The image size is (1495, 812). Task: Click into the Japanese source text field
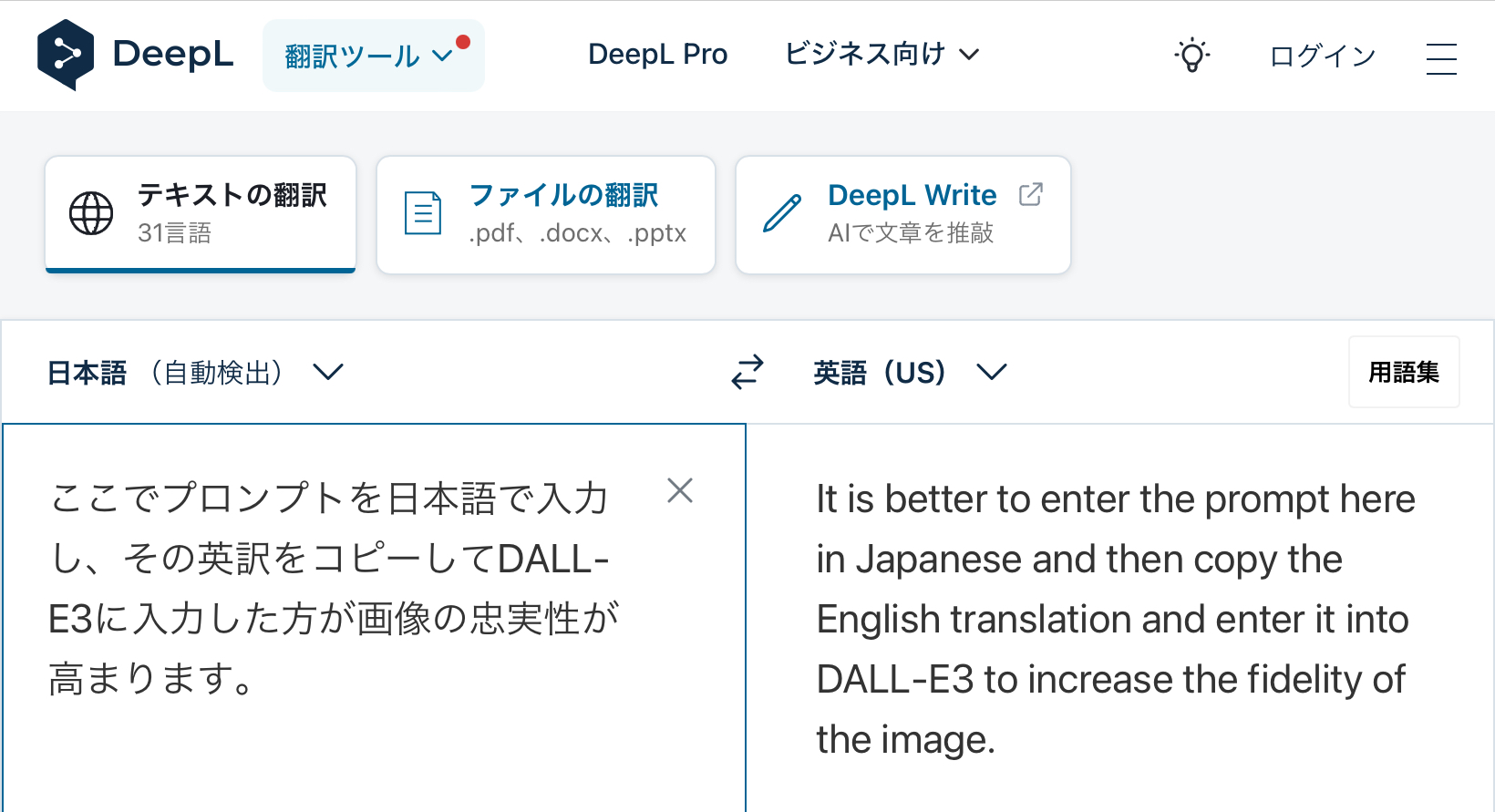click(374, 618)
